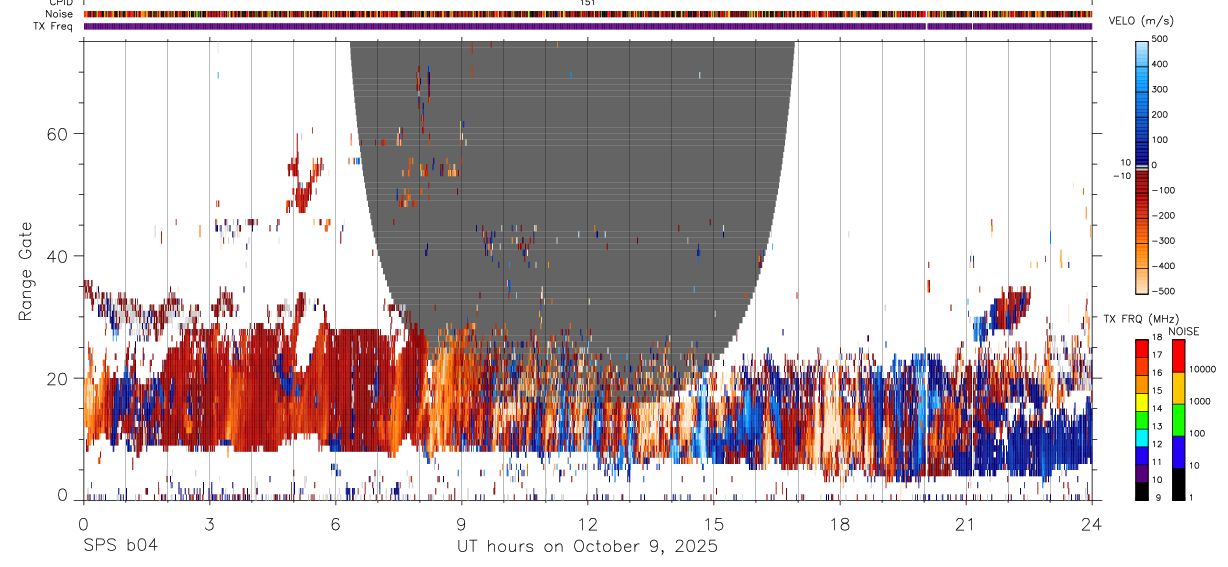Click the Range Gate y-axis title

click(x=27, y=271)
